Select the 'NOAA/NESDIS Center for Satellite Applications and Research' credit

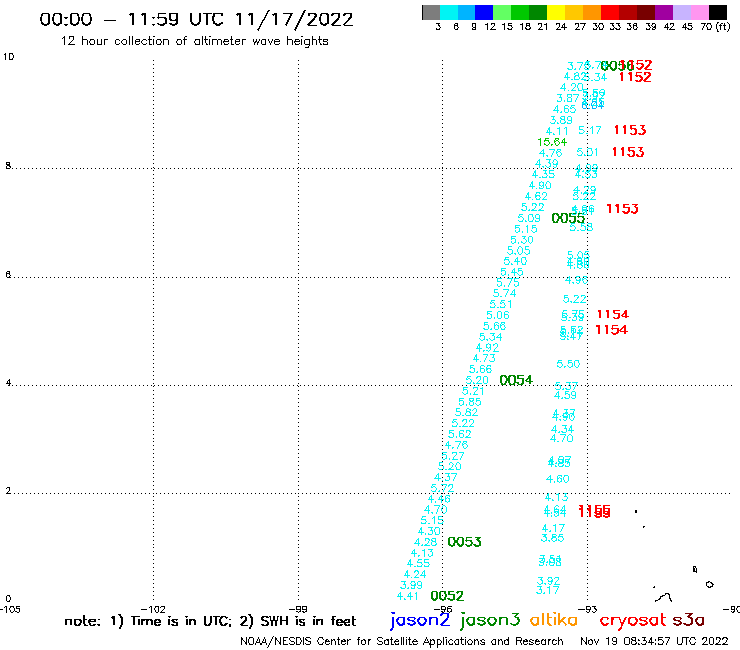click(x=402, y=641)
